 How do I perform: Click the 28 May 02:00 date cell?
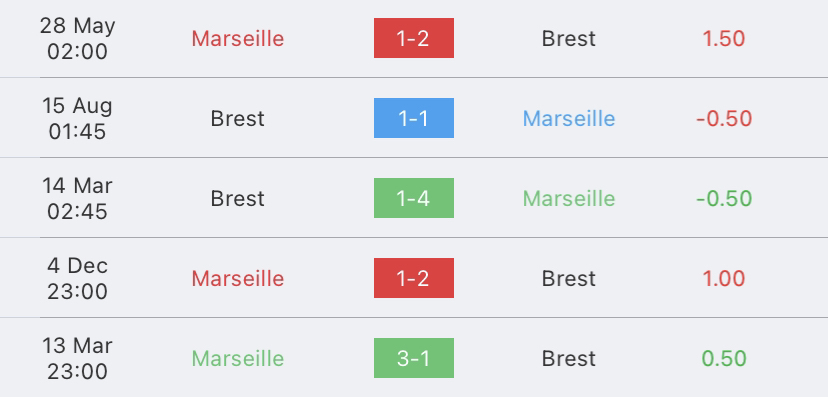[x=77, y=39]
